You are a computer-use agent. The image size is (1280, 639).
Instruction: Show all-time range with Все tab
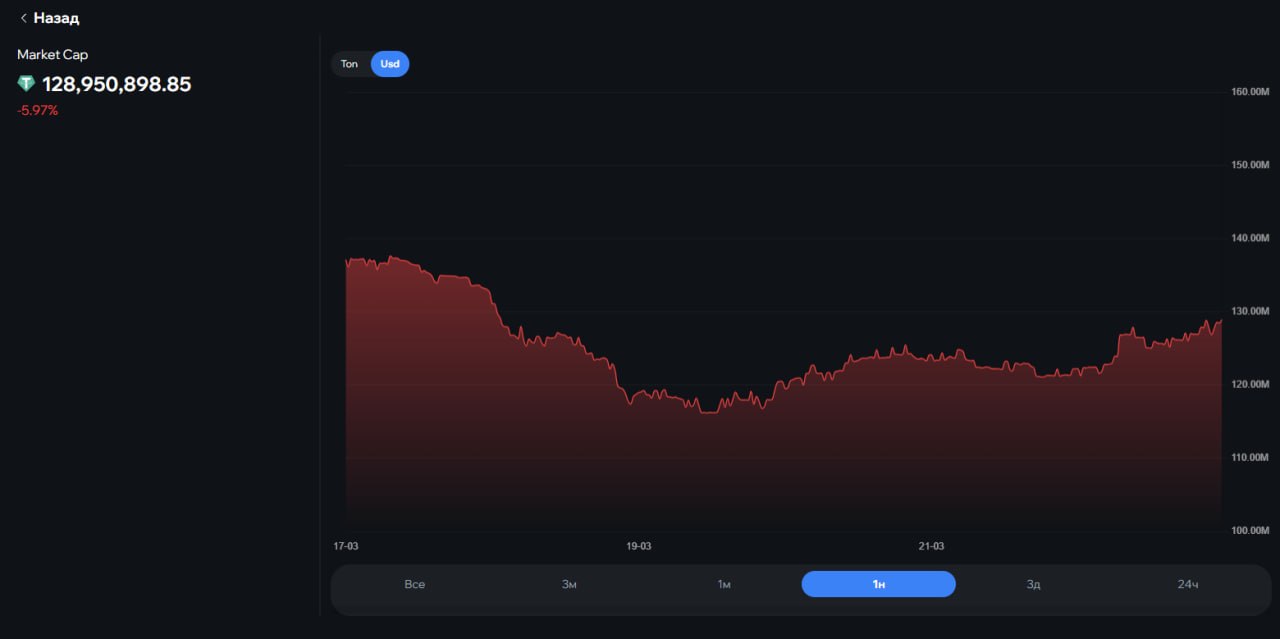[x=415, y=584]
